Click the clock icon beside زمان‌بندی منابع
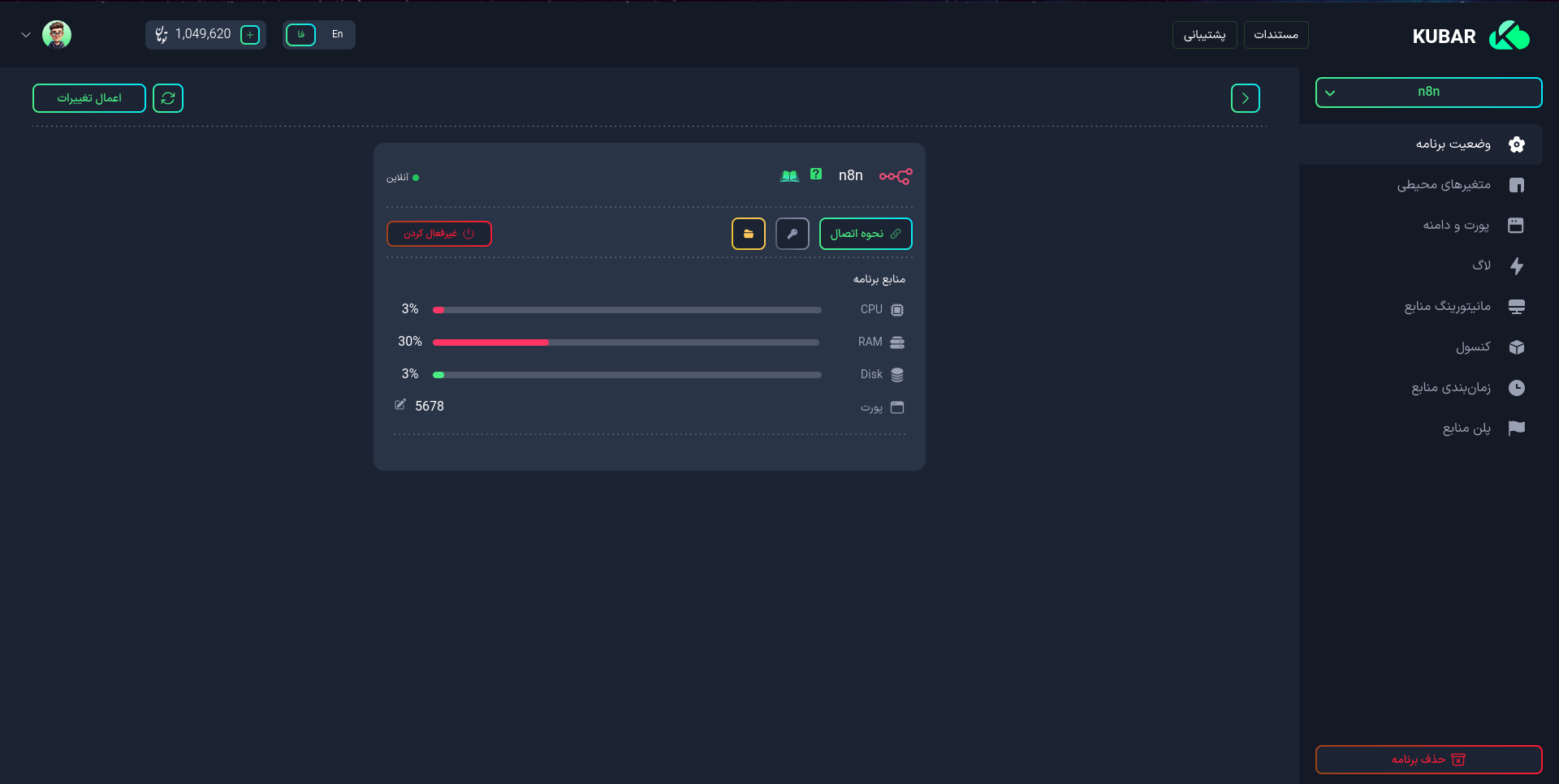This screenshot has width=1559, height=784. 1517,388
